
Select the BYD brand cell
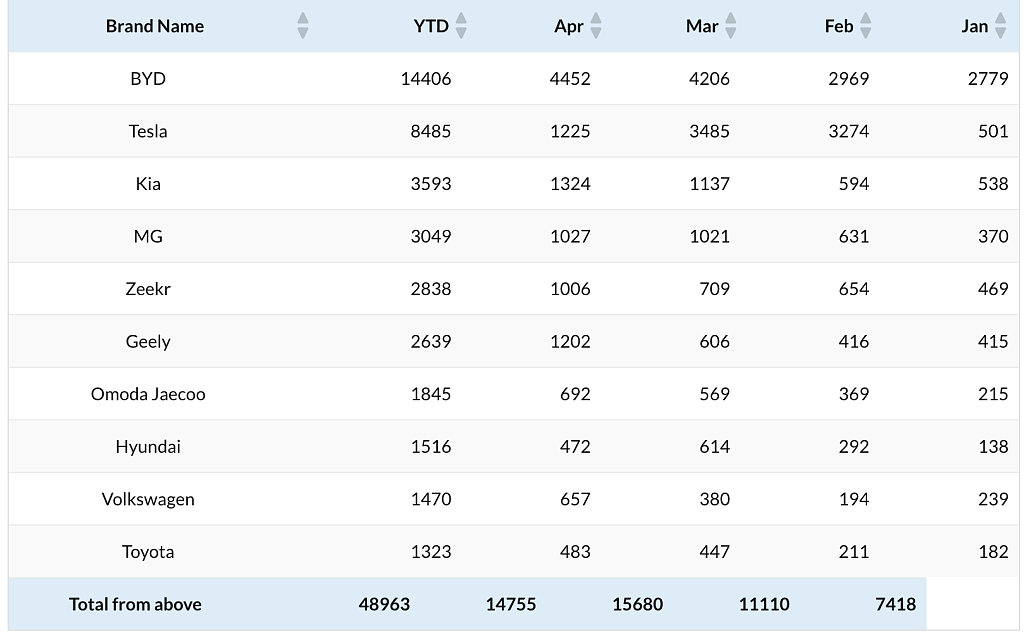148,78
